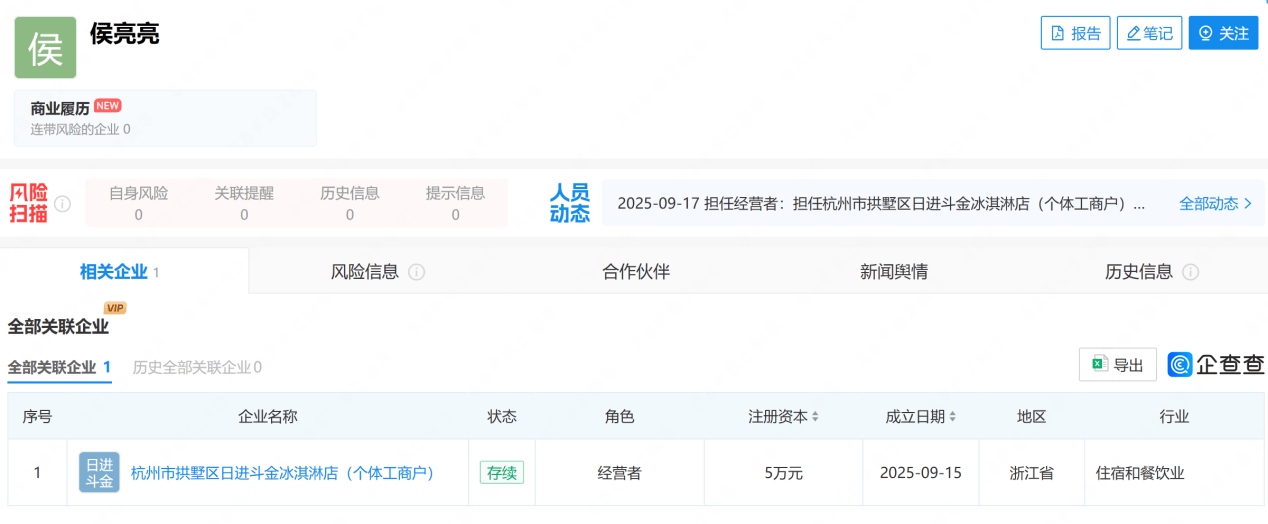
Task: Open the 2025-09-17 担任经营者 news item
Action: coord(881,203)
